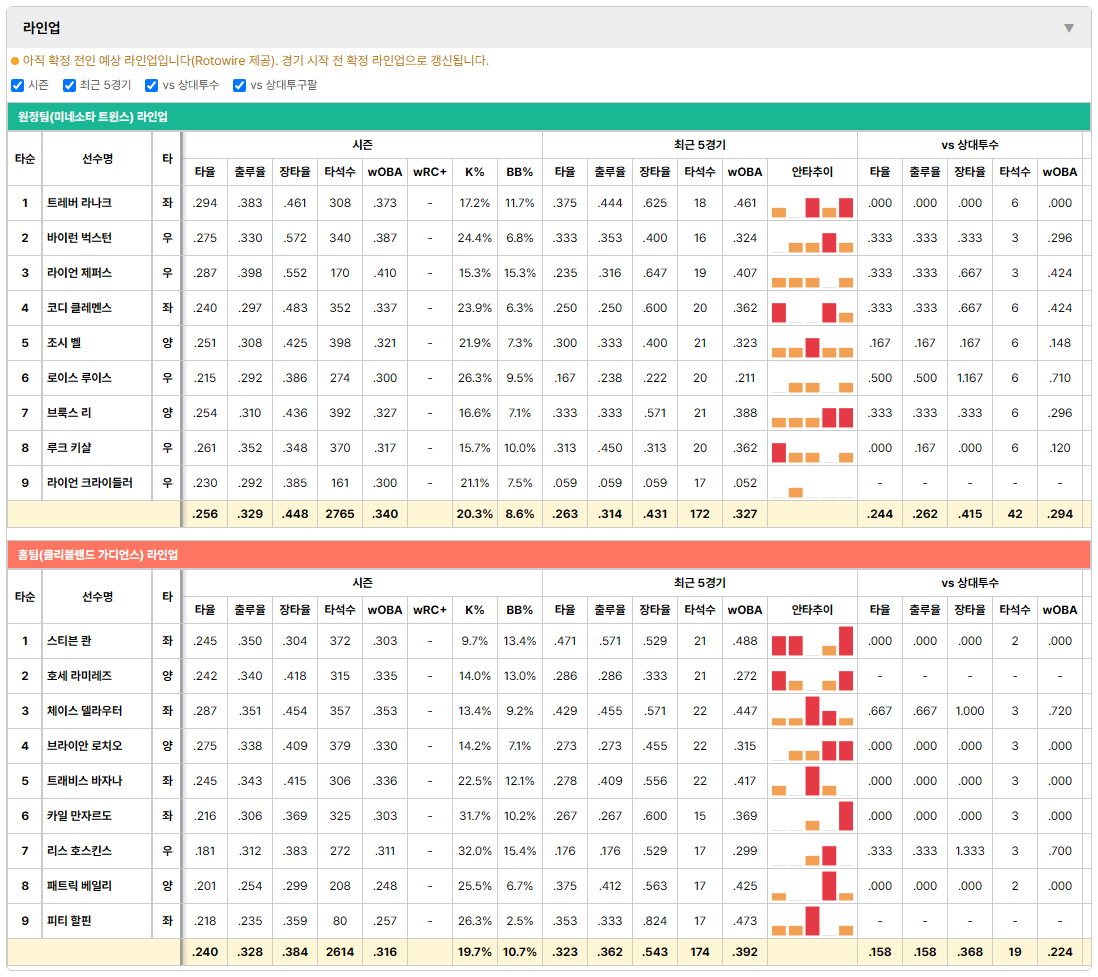
Task: Uncheck the 시즌 checkbox
Action: pyautogui.click(x=18, y=85)
